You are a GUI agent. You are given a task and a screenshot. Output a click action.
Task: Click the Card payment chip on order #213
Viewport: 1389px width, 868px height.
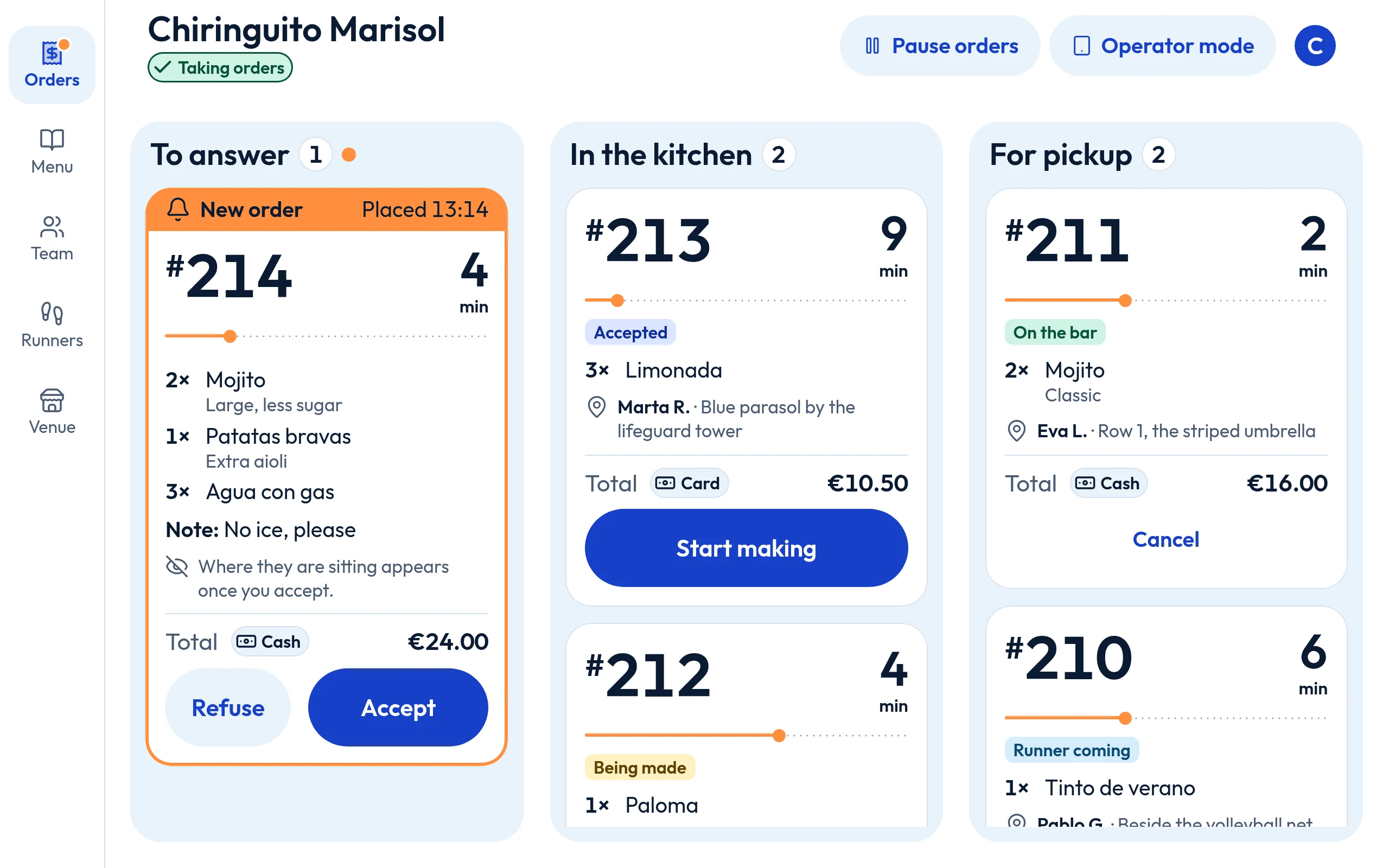689,483
